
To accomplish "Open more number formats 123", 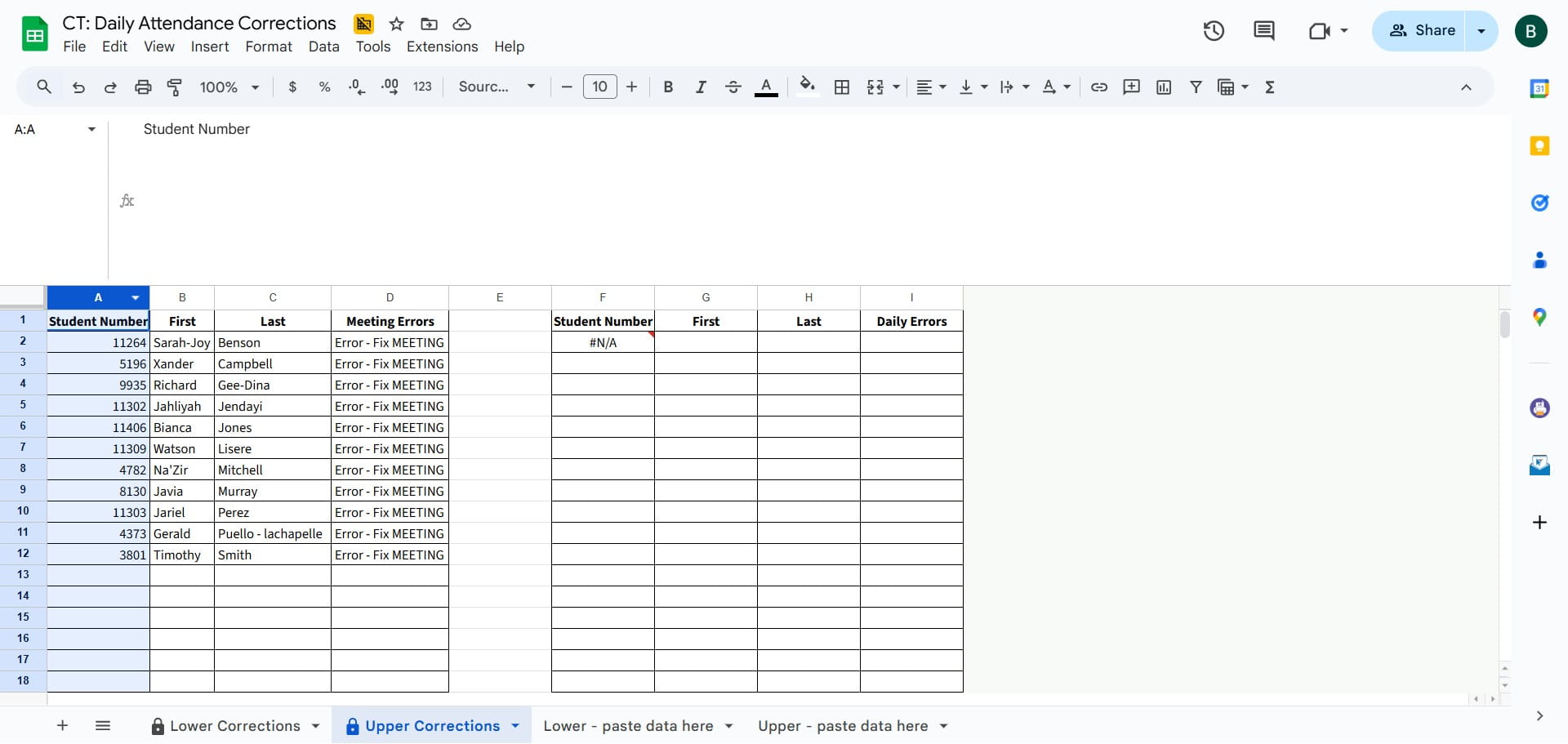I will 422,87.
